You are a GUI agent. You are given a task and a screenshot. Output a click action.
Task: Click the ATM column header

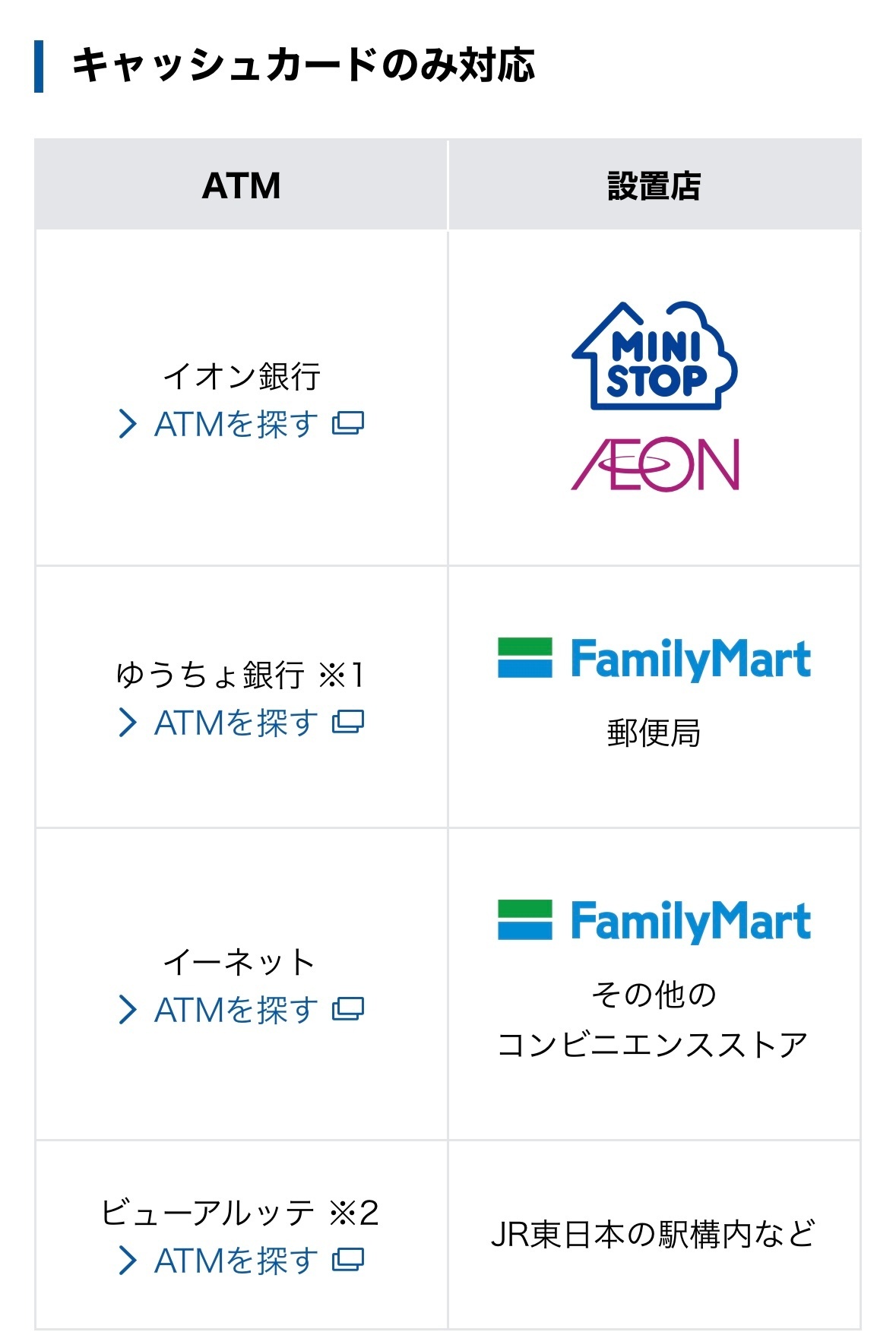click(241, 185)
